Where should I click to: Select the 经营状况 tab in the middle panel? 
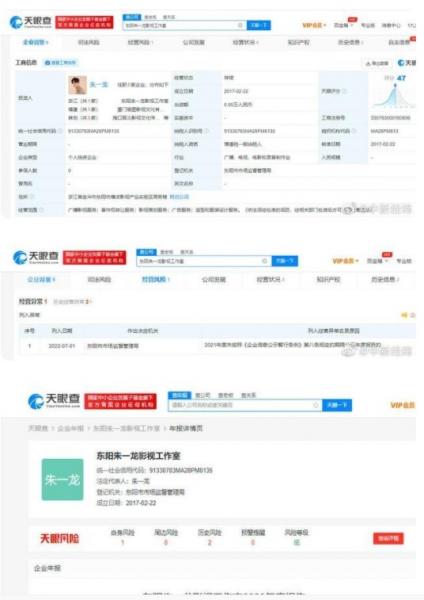[271, 279]
